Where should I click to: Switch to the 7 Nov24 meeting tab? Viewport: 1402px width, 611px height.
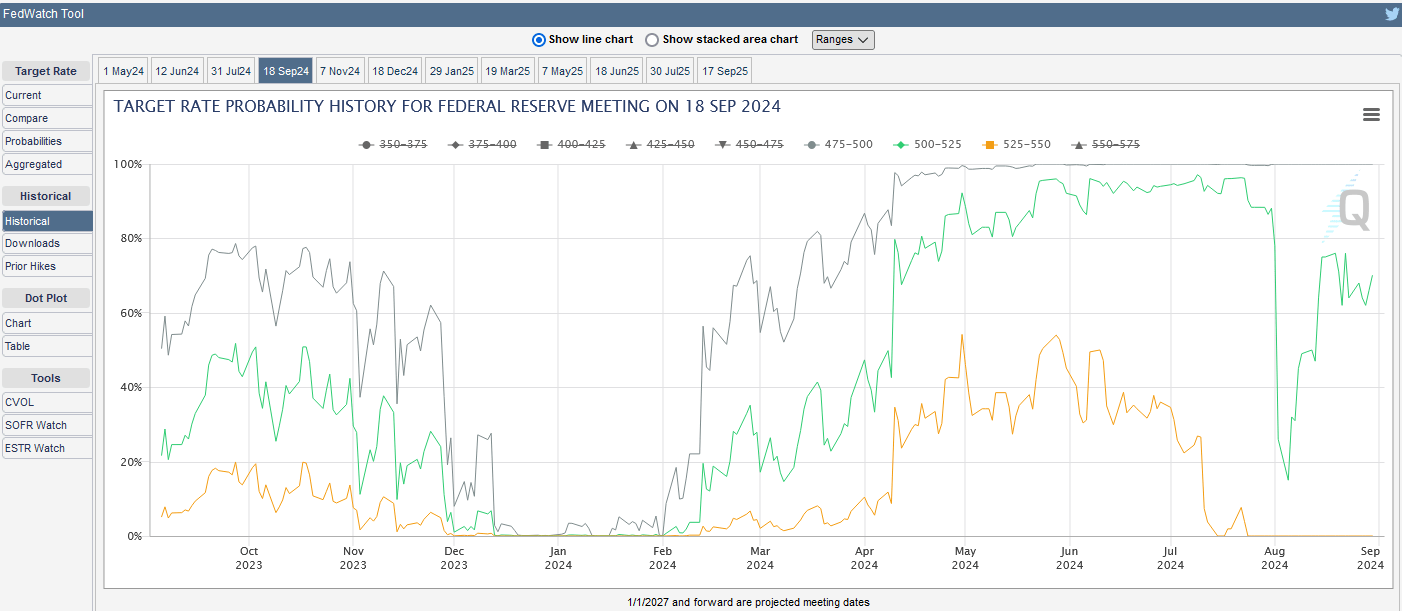click(x=339, y=70)
